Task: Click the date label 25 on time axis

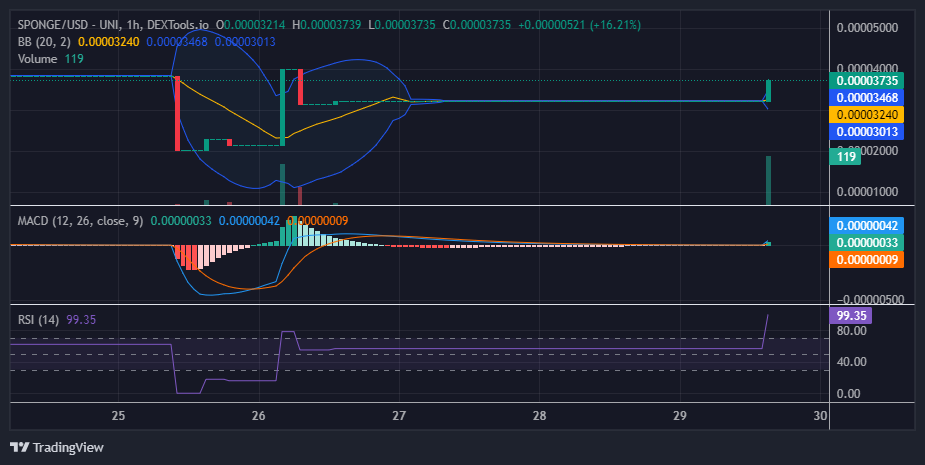Action: click(x=118, y=415)
